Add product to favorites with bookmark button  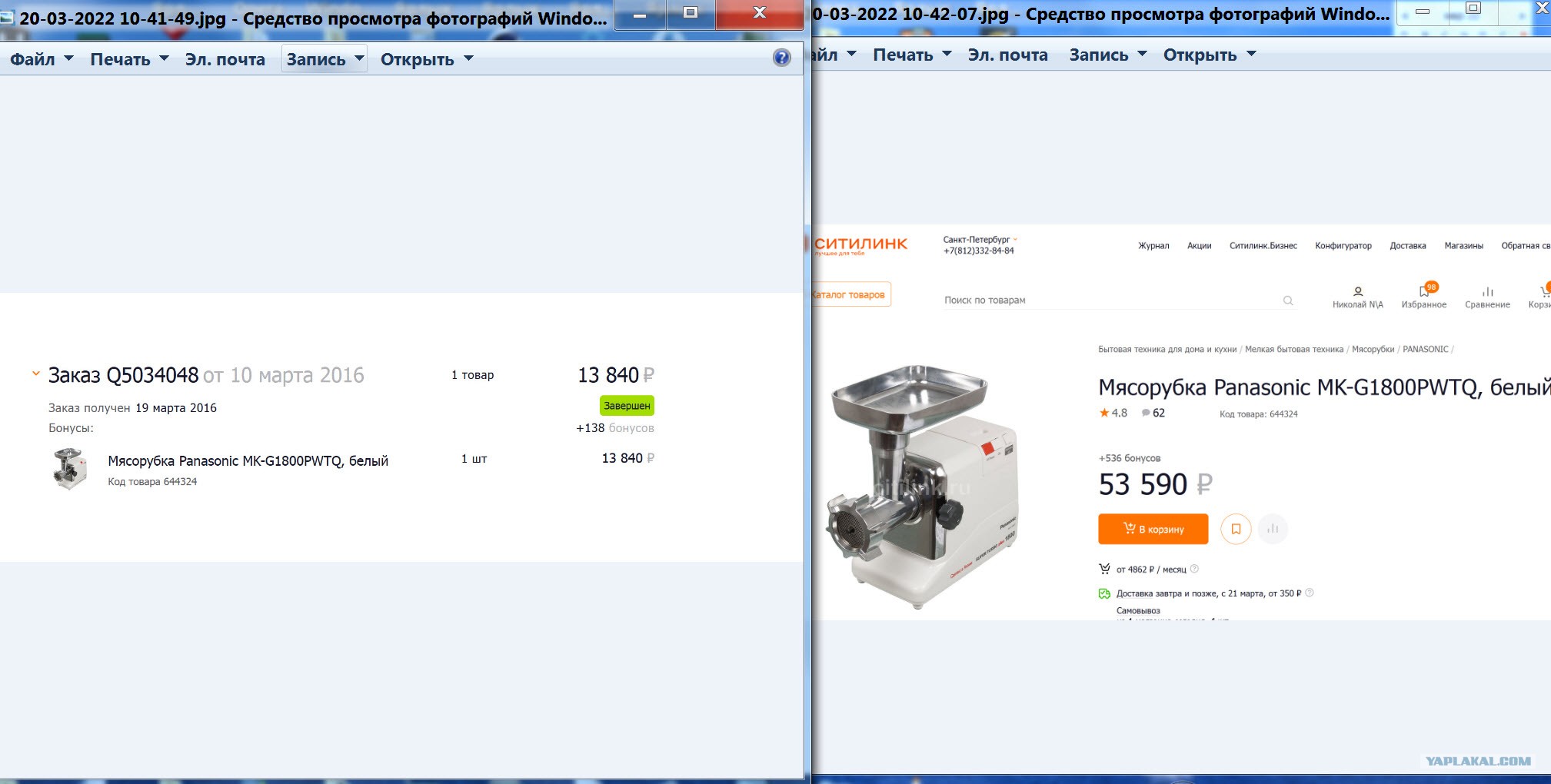[1236, 529]
